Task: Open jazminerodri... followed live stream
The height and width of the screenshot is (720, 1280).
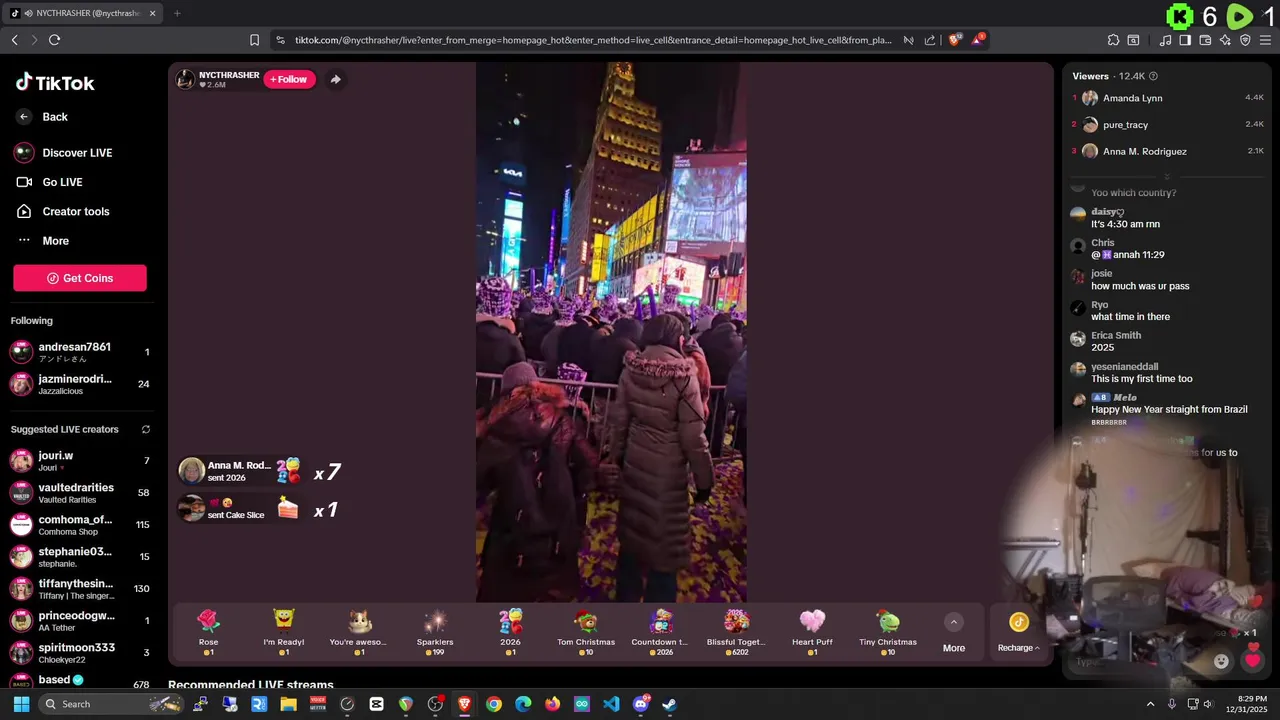Action: (80, 384)
